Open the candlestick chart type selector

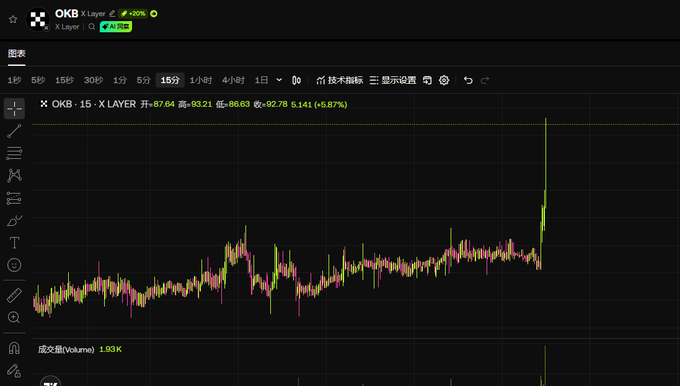click(297, 80)
